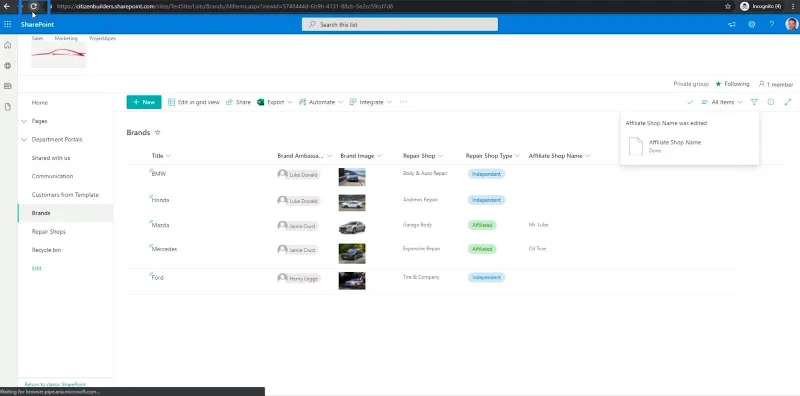
Task: Reload the page with the refresh button
Action: click(x=33, y=6)
